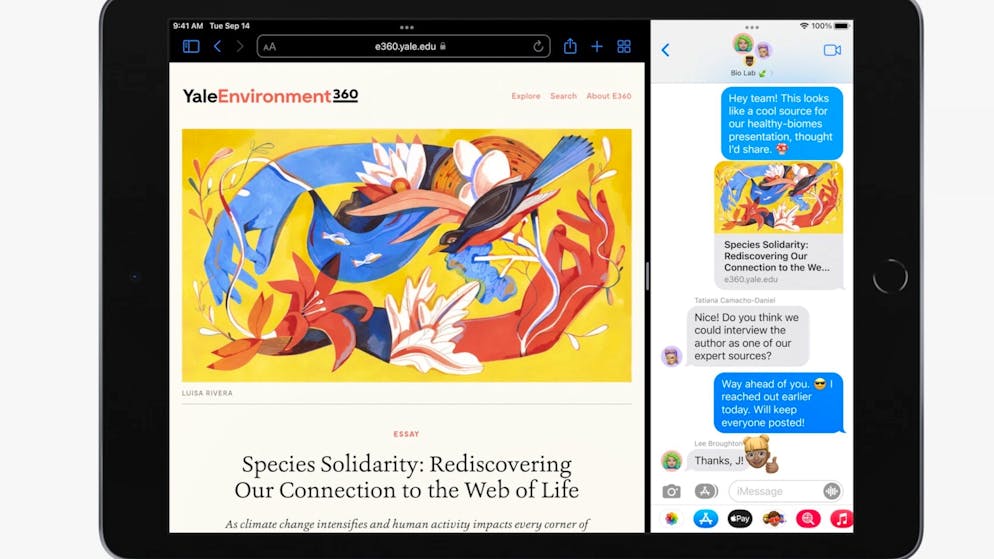Open the shared Species Solidarity link preview

778,226
